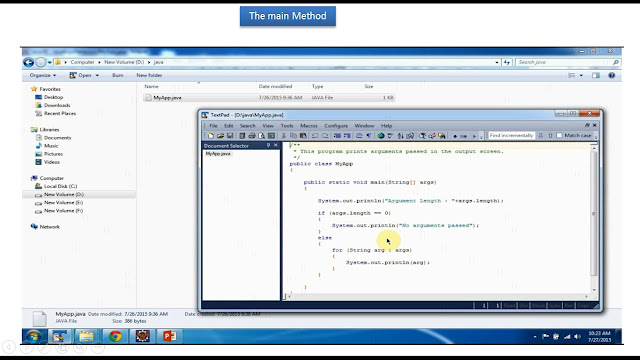640x360 pixels.
Task: Toggle the Explorer preview pane button
Action: click(x=596, y=75)
